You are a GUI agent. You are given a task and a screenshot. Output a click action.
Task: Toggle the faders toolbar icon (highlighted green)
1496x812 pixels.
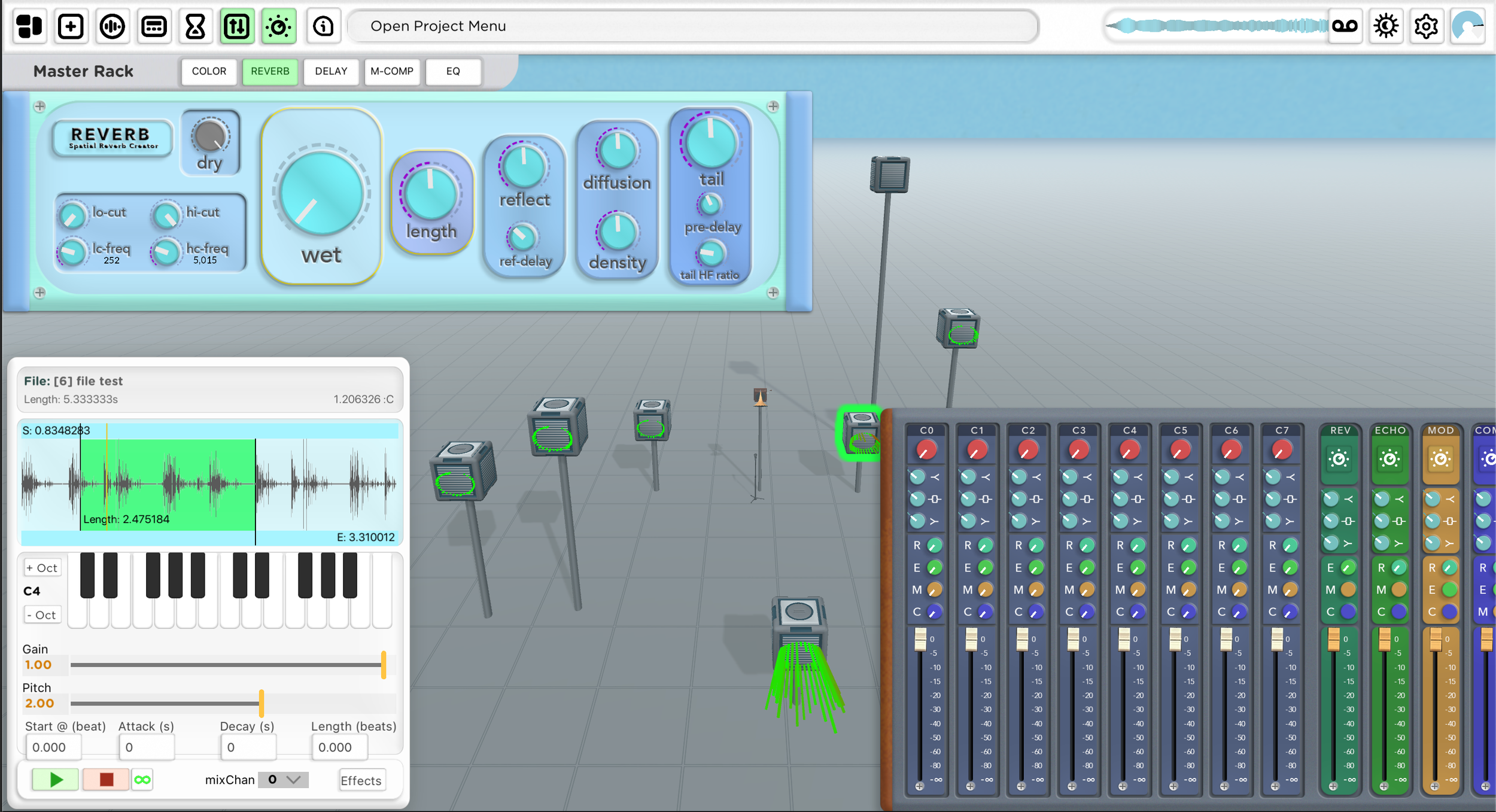(x=237, y=26)
